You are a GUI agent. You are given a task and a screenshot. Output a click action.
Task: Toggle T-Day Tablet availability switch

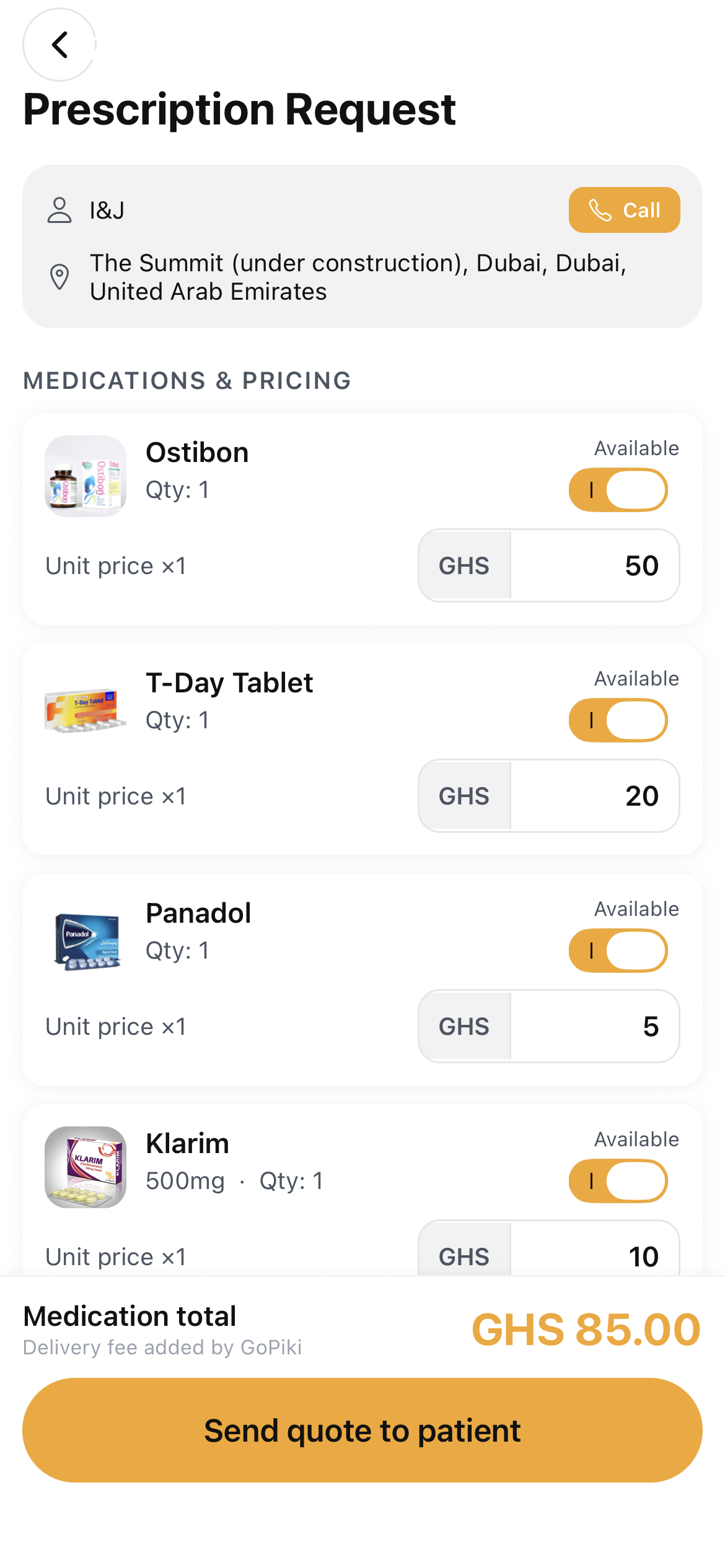pyautogui.click(x=618, y=720)
